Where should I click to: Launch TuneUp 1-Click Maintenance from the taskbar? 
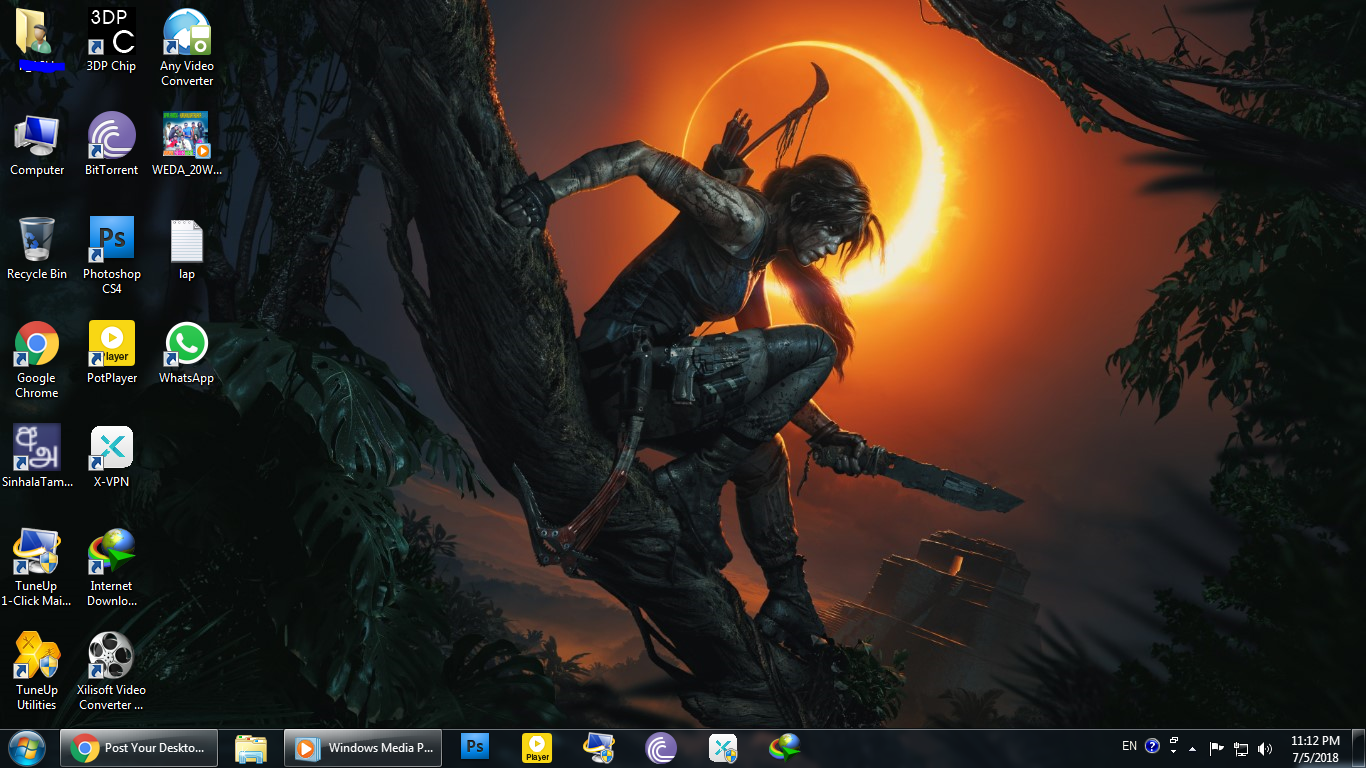(x=599, y=748)
